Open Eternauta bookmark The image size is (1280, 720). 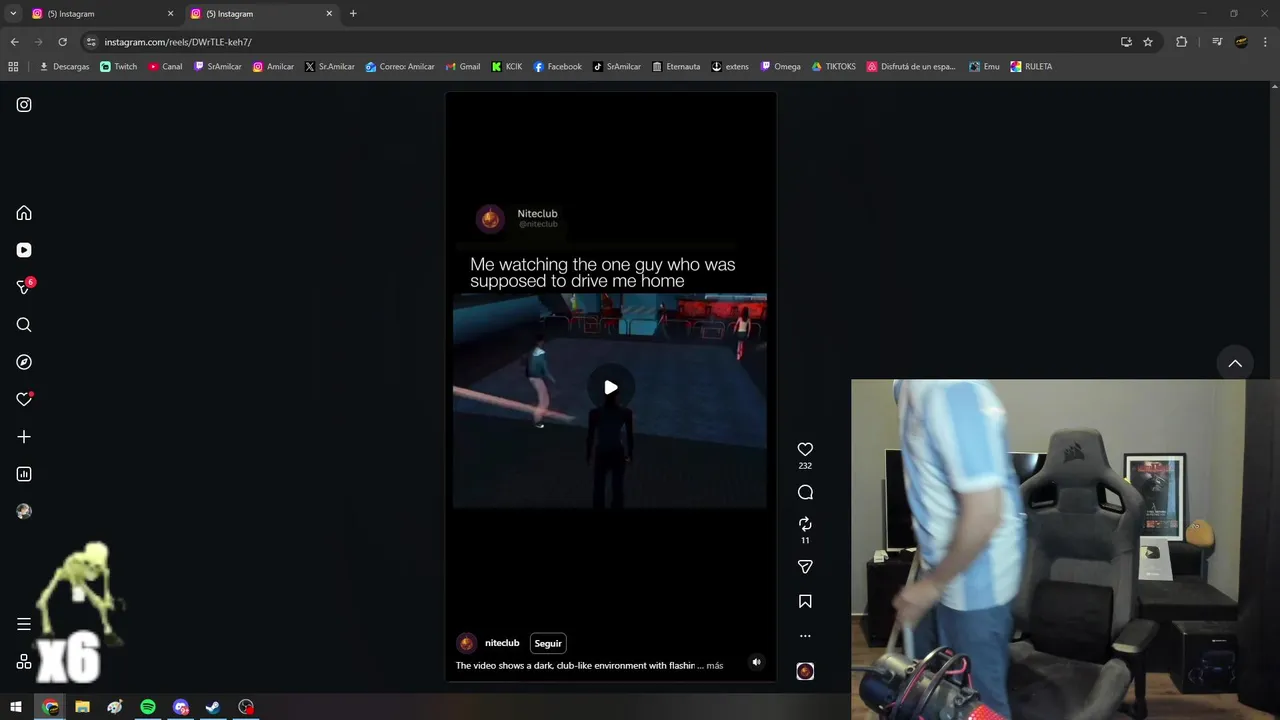pos(676,67)
